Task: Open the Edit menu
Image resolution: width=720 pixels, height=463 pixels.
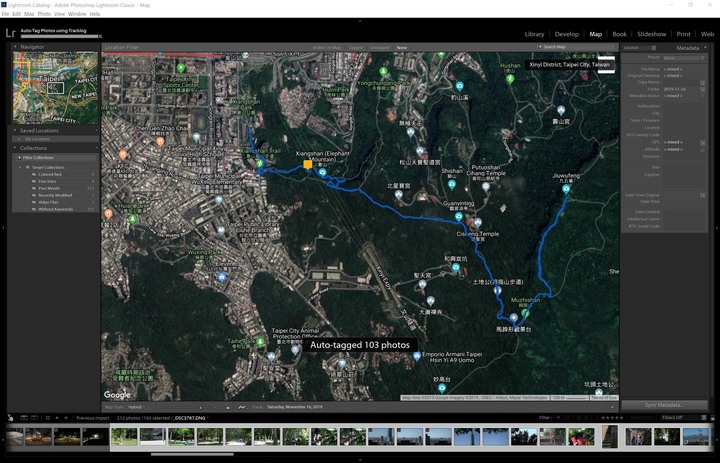Action: [x=17, y=14]
